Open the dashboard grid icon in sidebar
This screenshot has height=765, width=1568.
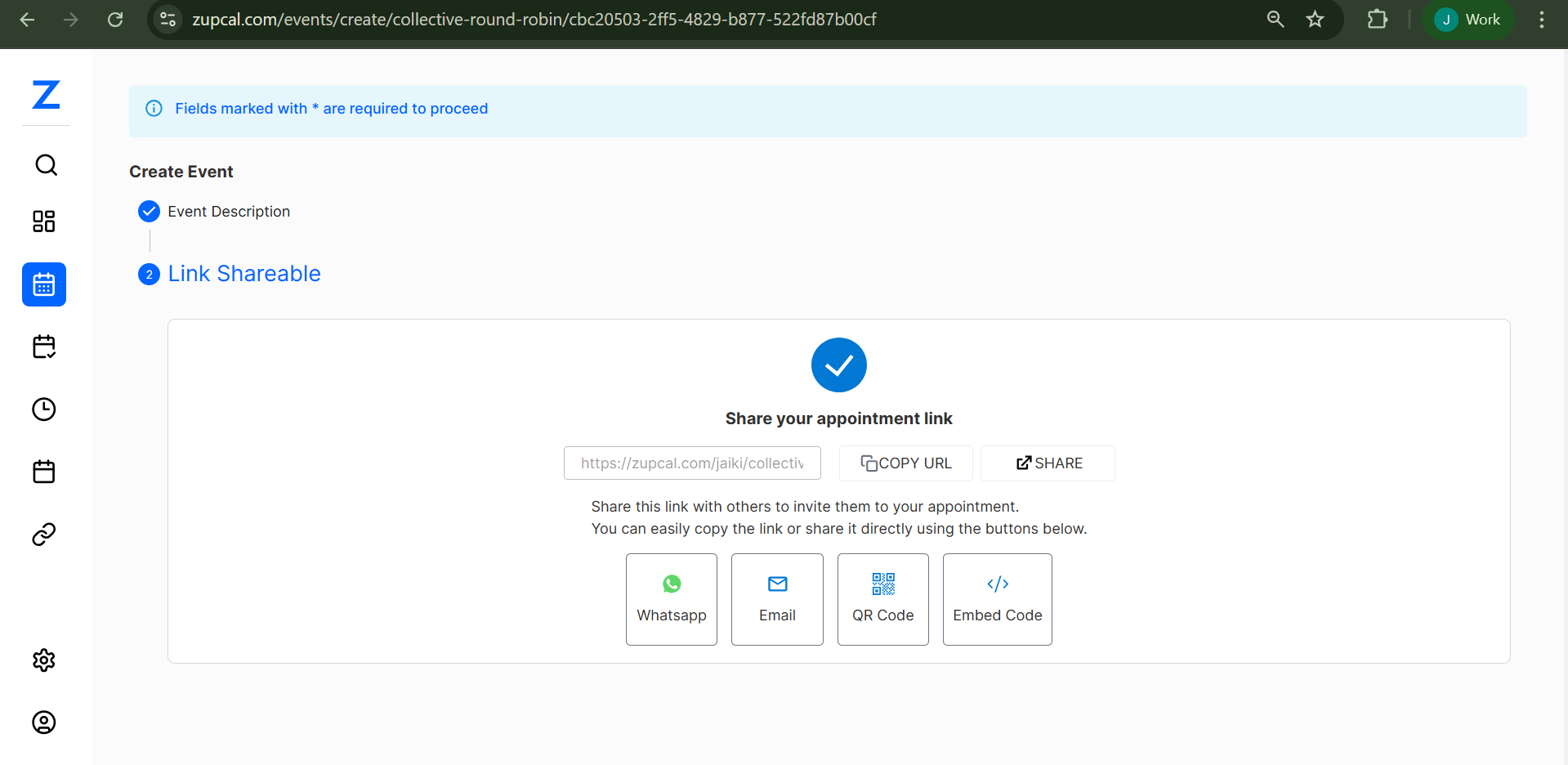click(x=44, y=221)
